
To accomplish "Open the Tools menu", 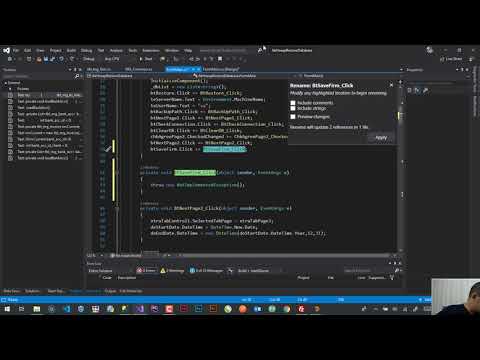I will coord(133,50).
